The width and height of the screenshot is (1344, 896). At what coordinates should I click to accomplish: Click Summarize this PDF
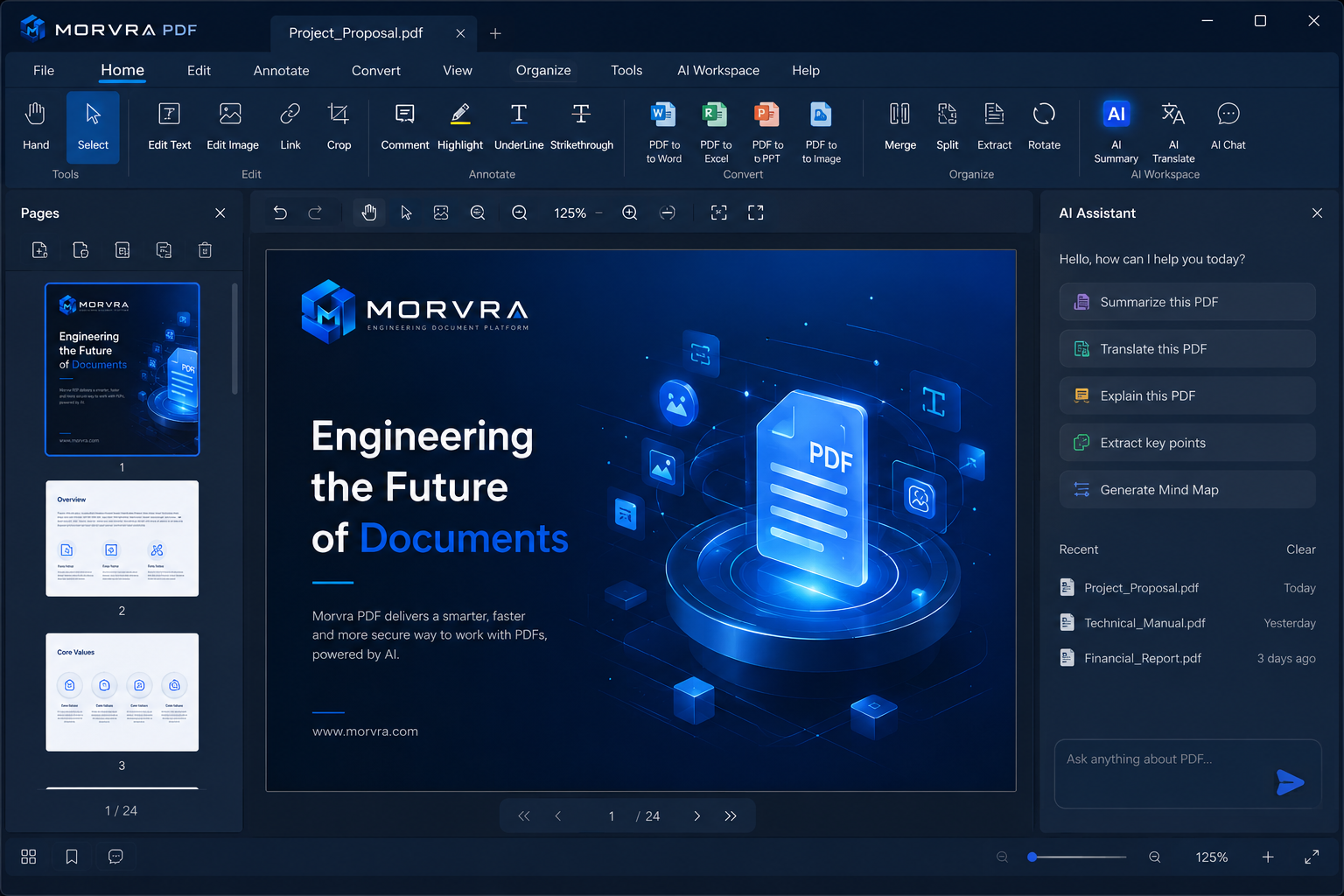click(x=1187, y=302)
